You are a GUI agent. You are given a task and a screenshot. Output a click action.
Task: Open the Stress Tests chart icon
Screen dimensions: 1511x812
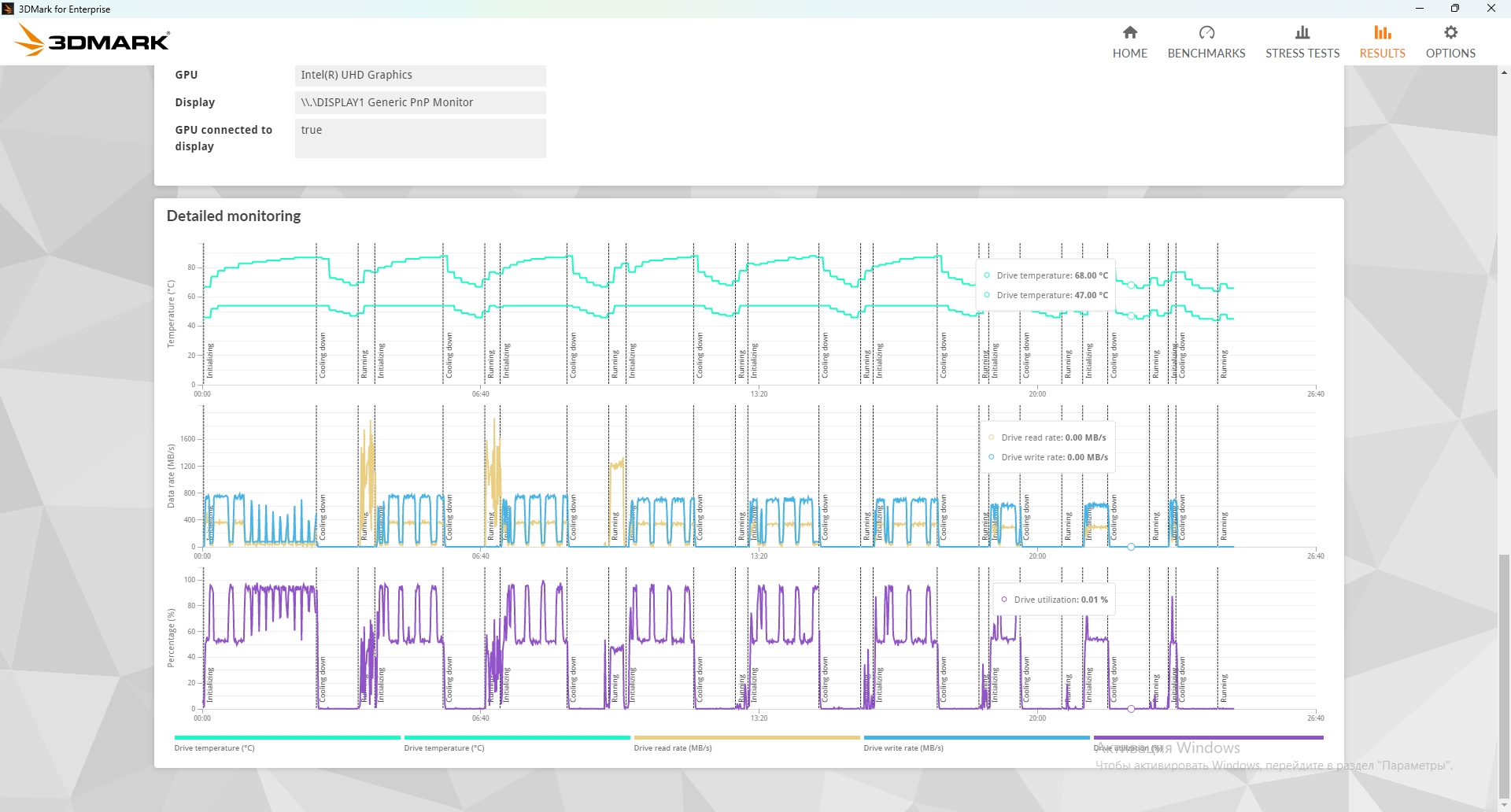(1302, 32)
